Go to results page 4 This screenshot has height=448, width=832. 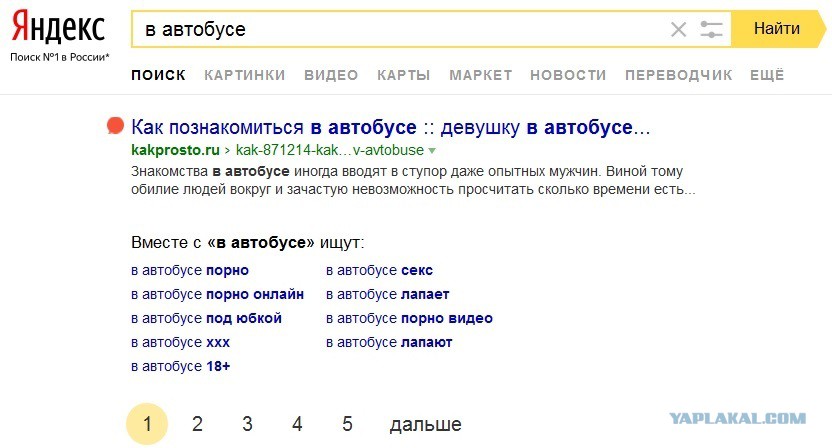297,424
